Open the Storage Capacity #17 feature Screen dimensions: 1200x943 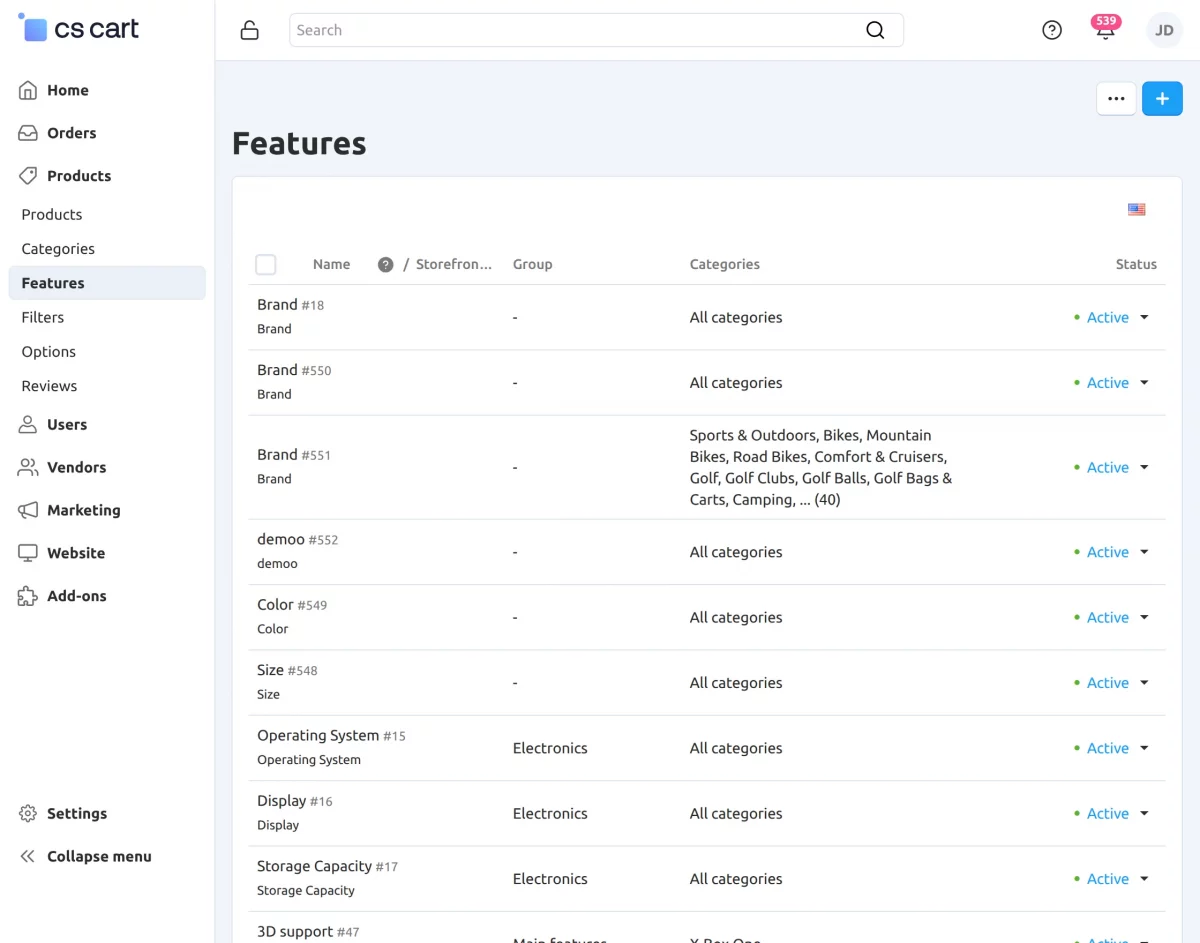[x=314, y=866]
